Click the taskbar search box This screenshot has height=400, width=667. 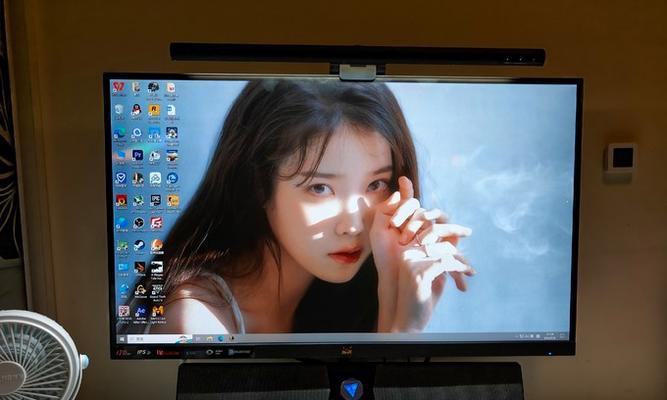click(159, 339)
